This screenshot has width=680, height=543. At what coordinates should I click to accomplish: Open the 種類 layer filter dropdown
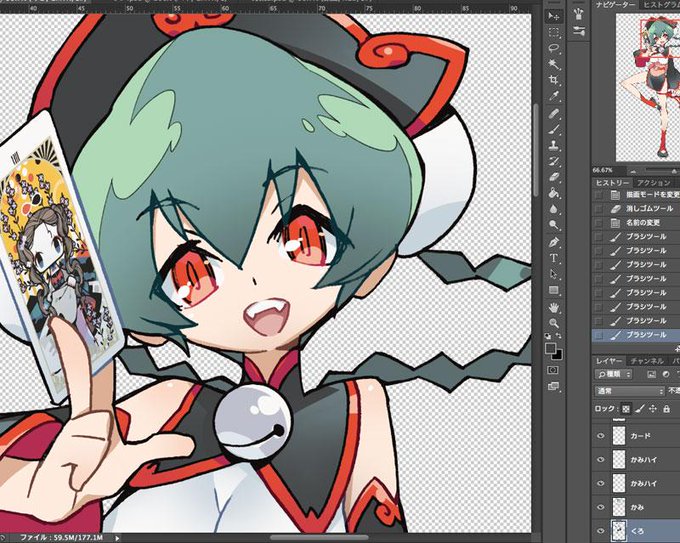614,374
